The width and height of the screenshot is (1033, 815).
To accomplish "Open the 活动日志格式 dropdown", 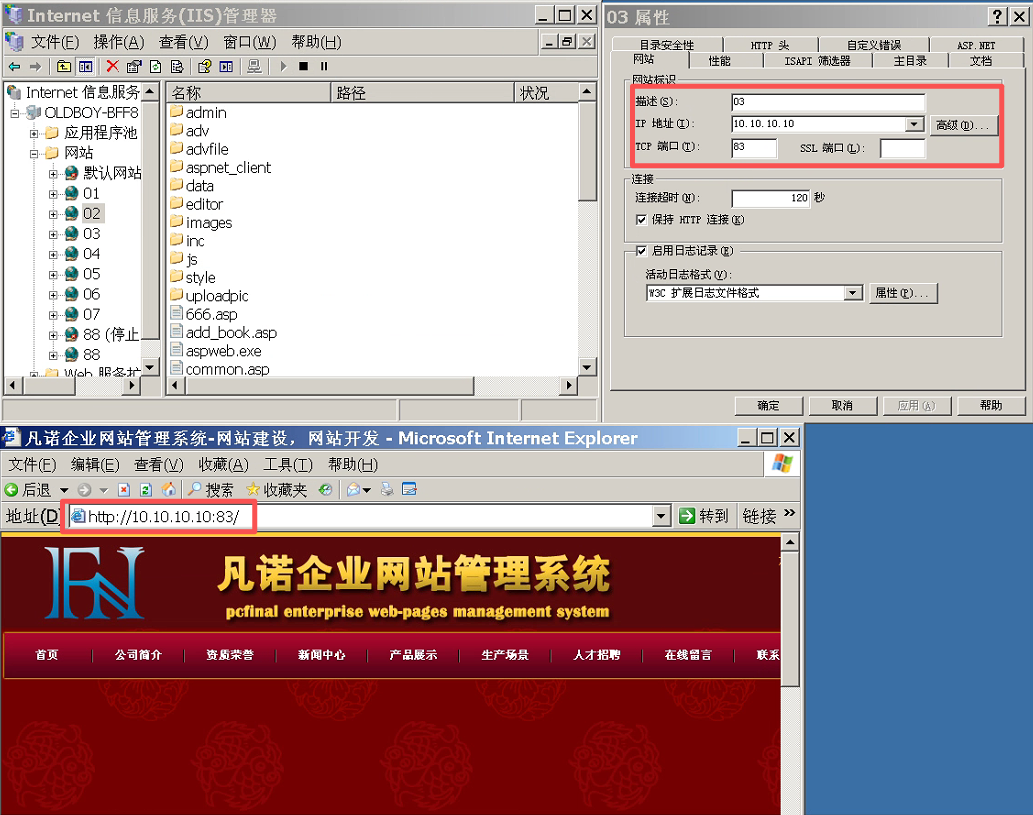I will 853,293.
